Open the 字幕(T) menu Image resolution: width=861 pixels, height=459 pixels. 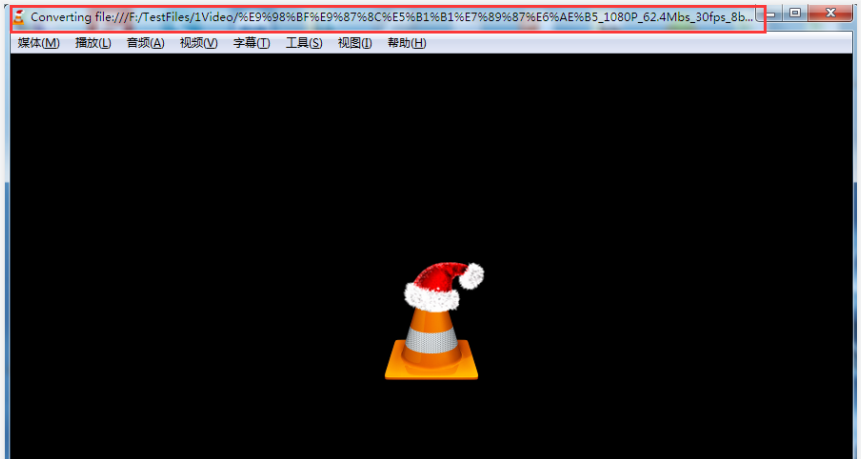tap(251, 43)
